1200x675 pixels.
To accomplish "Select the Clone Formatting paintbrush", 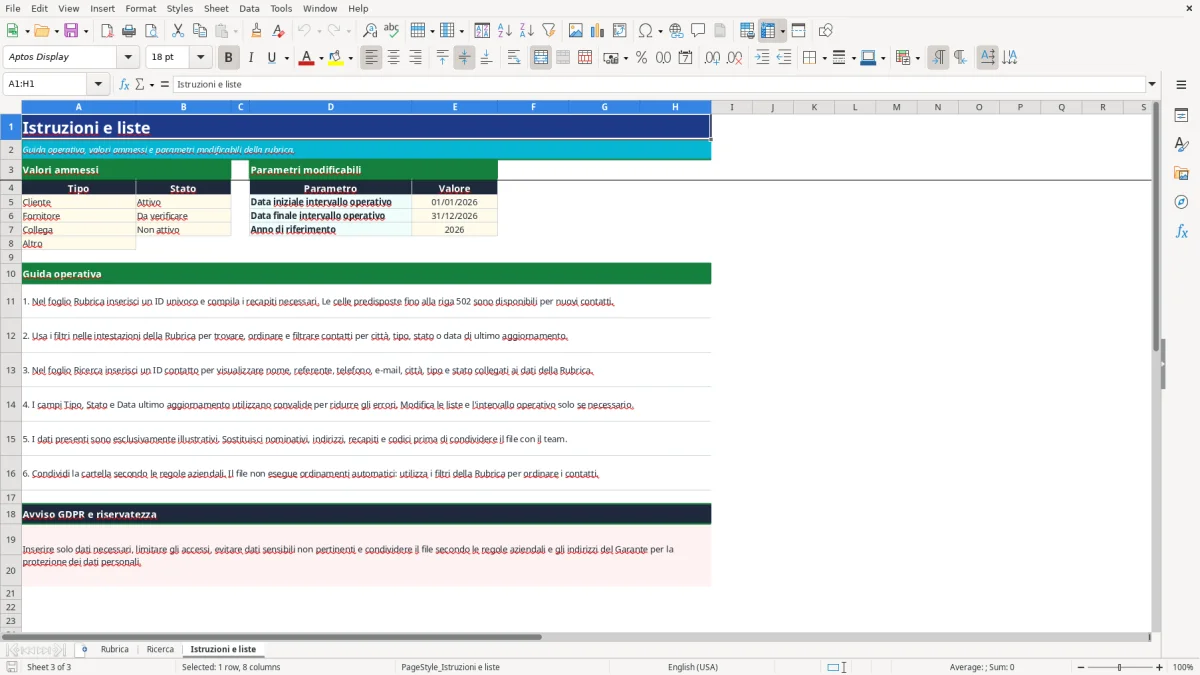I will pyautogui.click(x=257, y=31).
